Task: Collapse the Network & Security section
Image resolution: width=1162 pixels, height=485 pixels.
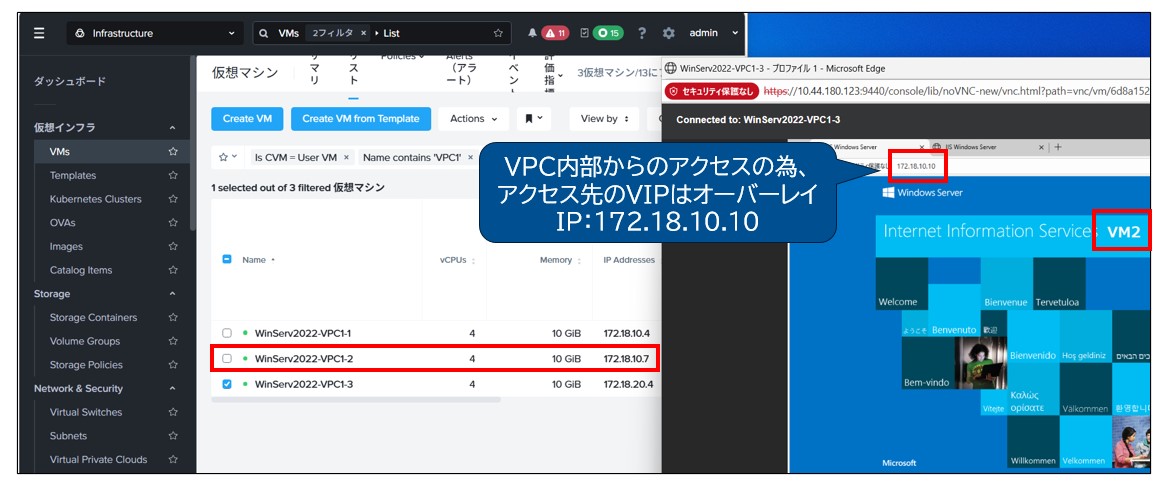Action: 172,389
